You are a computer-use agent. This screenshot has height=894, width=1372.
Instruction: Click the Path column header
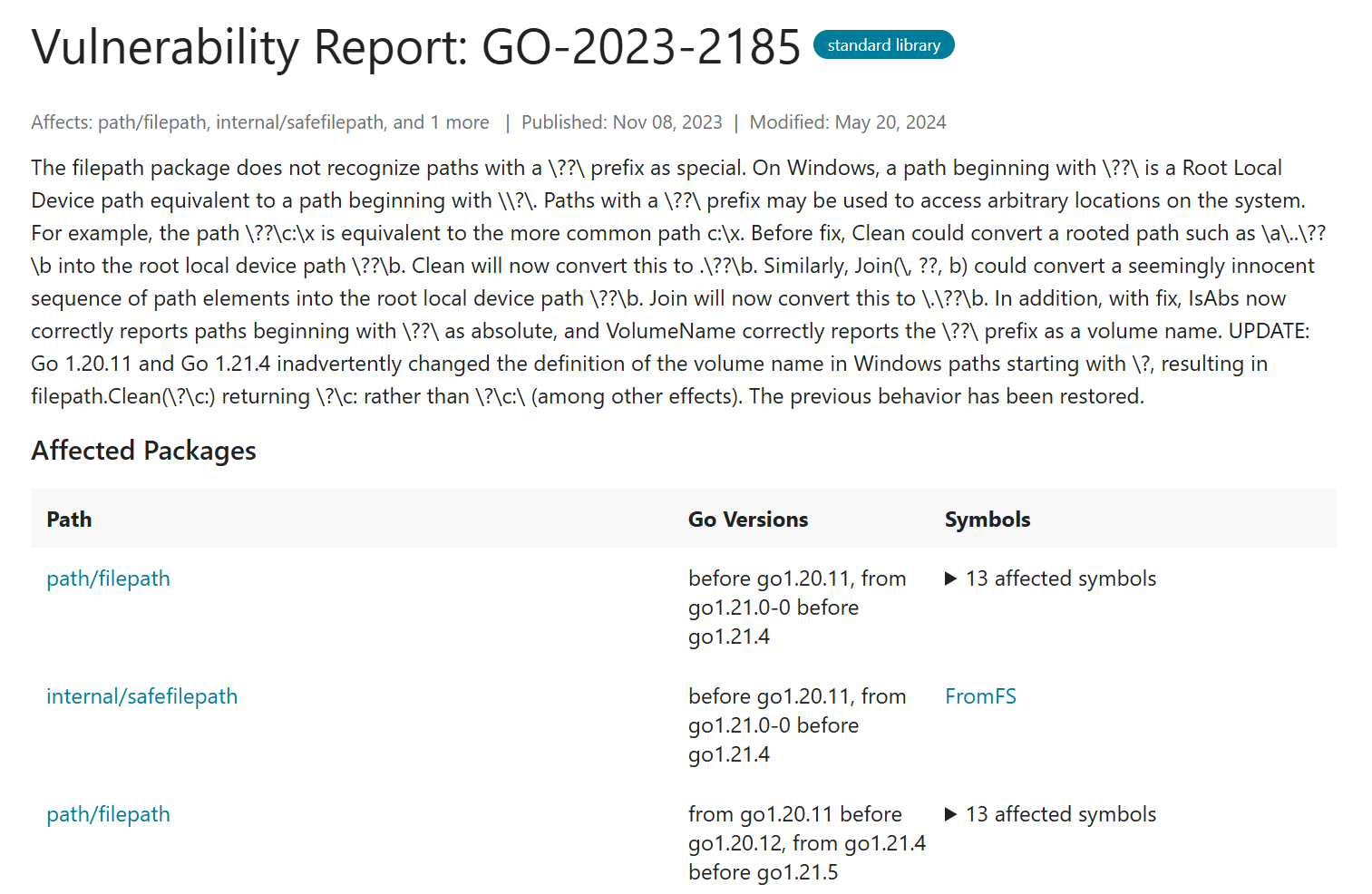click(x=69, y=520)
